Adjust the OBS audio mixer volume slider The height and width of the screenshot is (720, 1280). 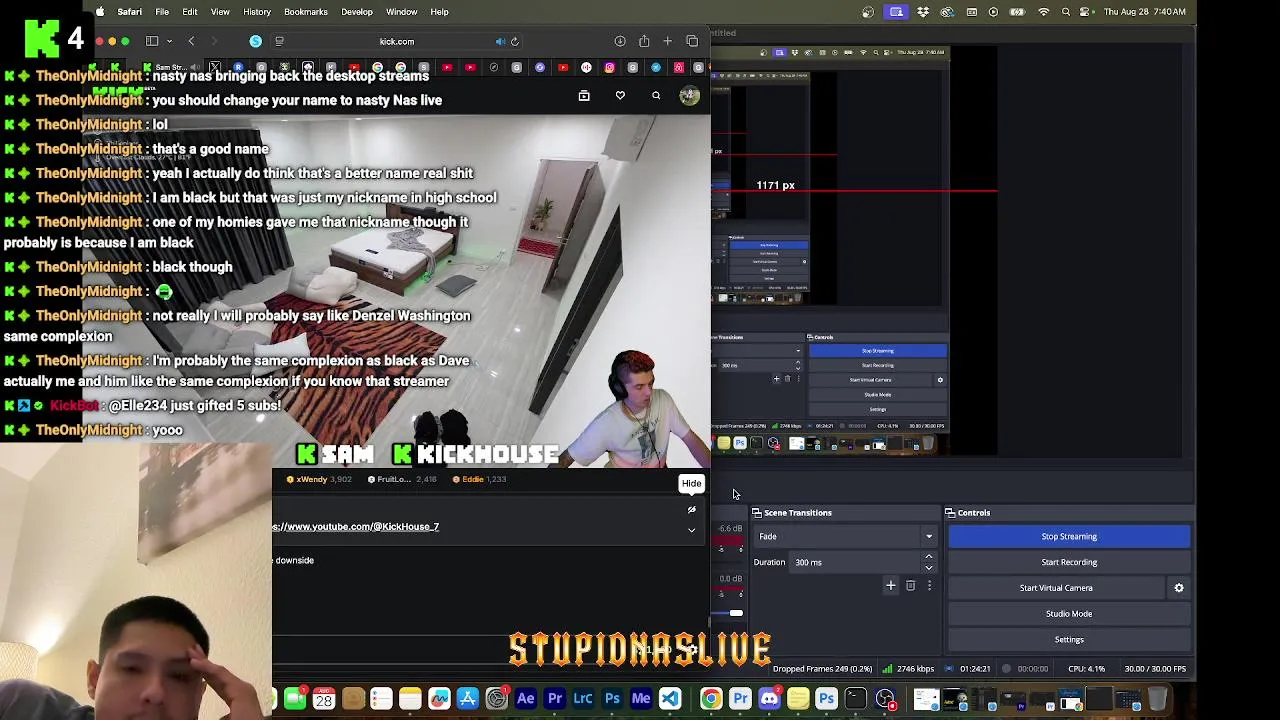coord(736,614)
